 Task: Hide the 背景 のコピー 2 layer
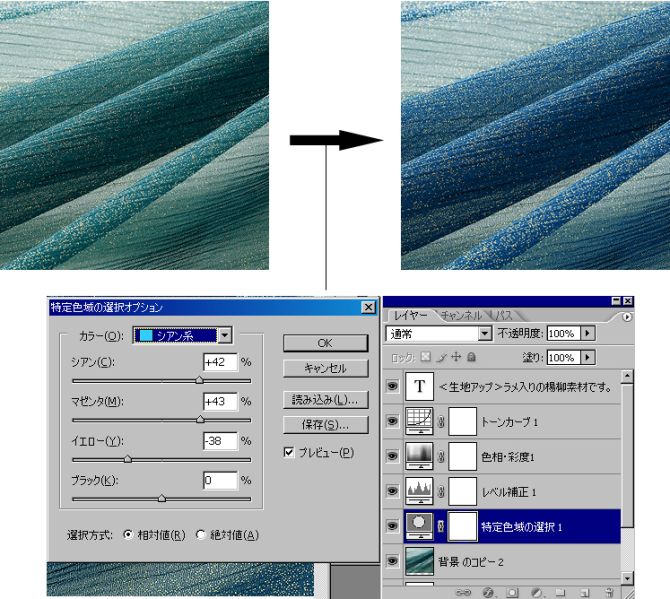point(392,561)
